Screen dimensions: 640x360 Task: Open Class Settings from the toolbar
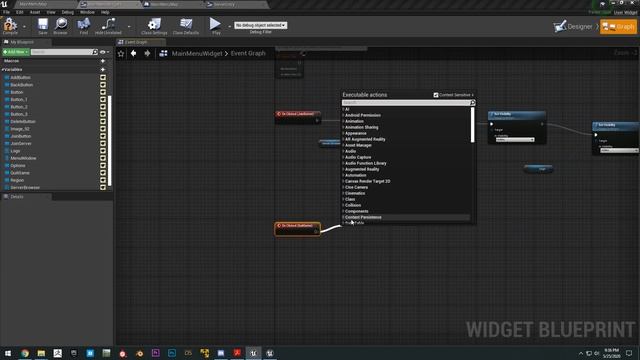tap(154, 26)
